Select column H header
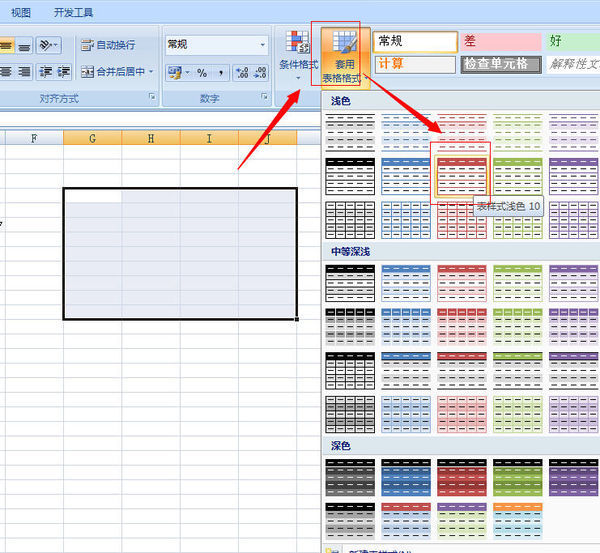The image size is (600, 553). click(x=150, y=138)
